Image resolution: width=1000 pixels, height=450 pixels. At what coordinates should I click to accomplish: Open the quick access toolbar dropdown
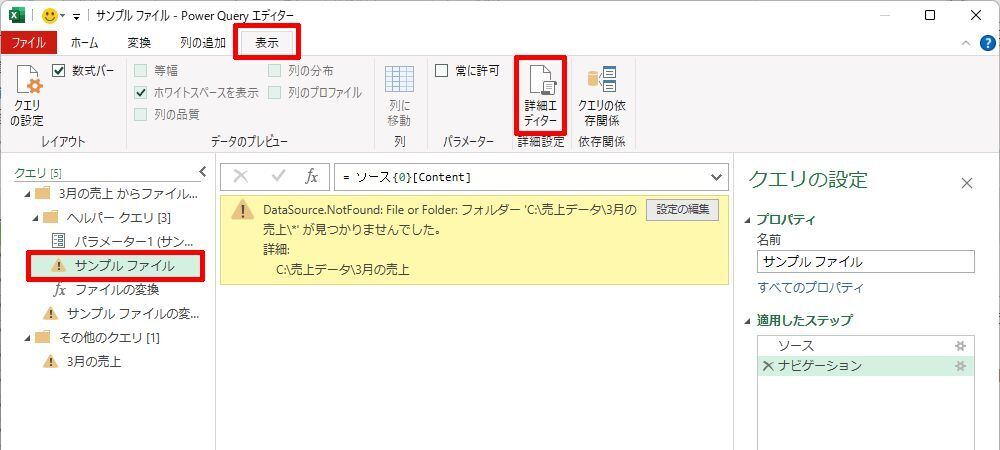[x=77, y=17]
